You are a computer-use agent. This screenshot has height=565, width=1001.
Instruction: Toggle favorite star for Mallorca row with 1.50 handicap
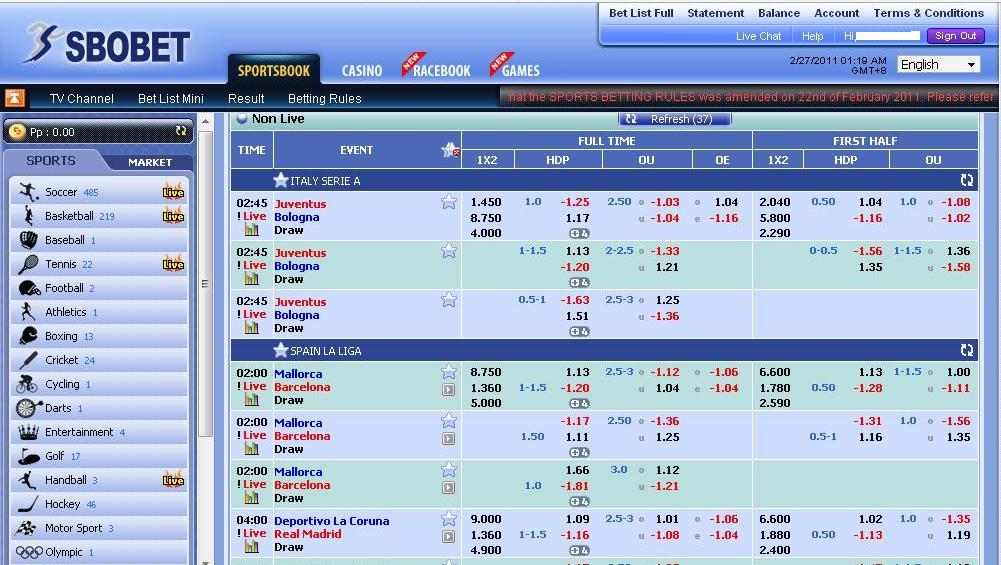coord(449,420)
